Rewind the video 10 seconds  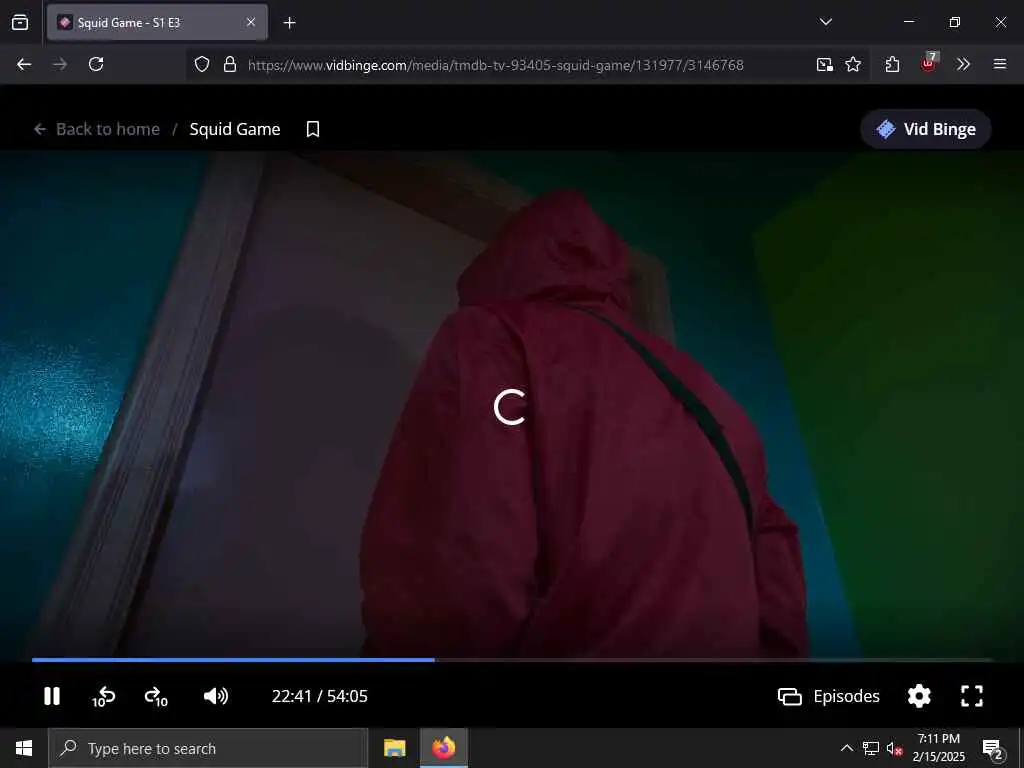[x=103, y=697]
